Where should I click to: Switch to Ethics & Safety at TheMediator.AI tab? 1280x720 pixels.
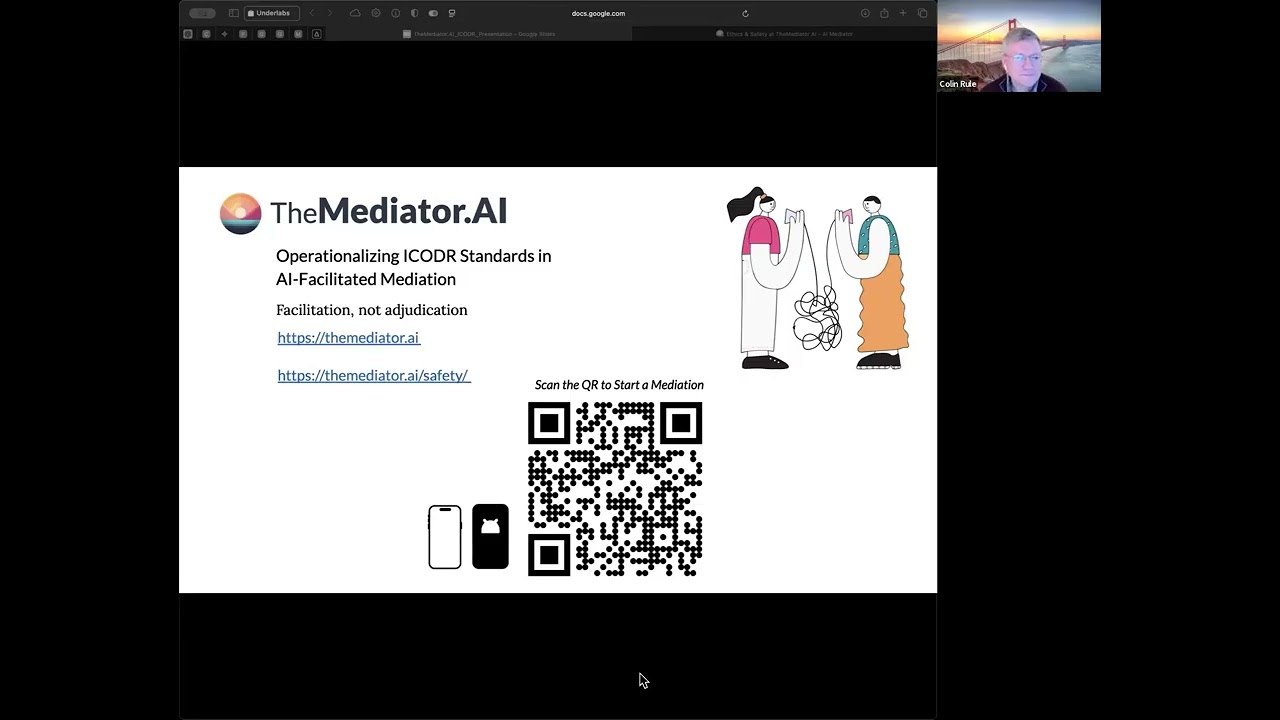point(784,33)
